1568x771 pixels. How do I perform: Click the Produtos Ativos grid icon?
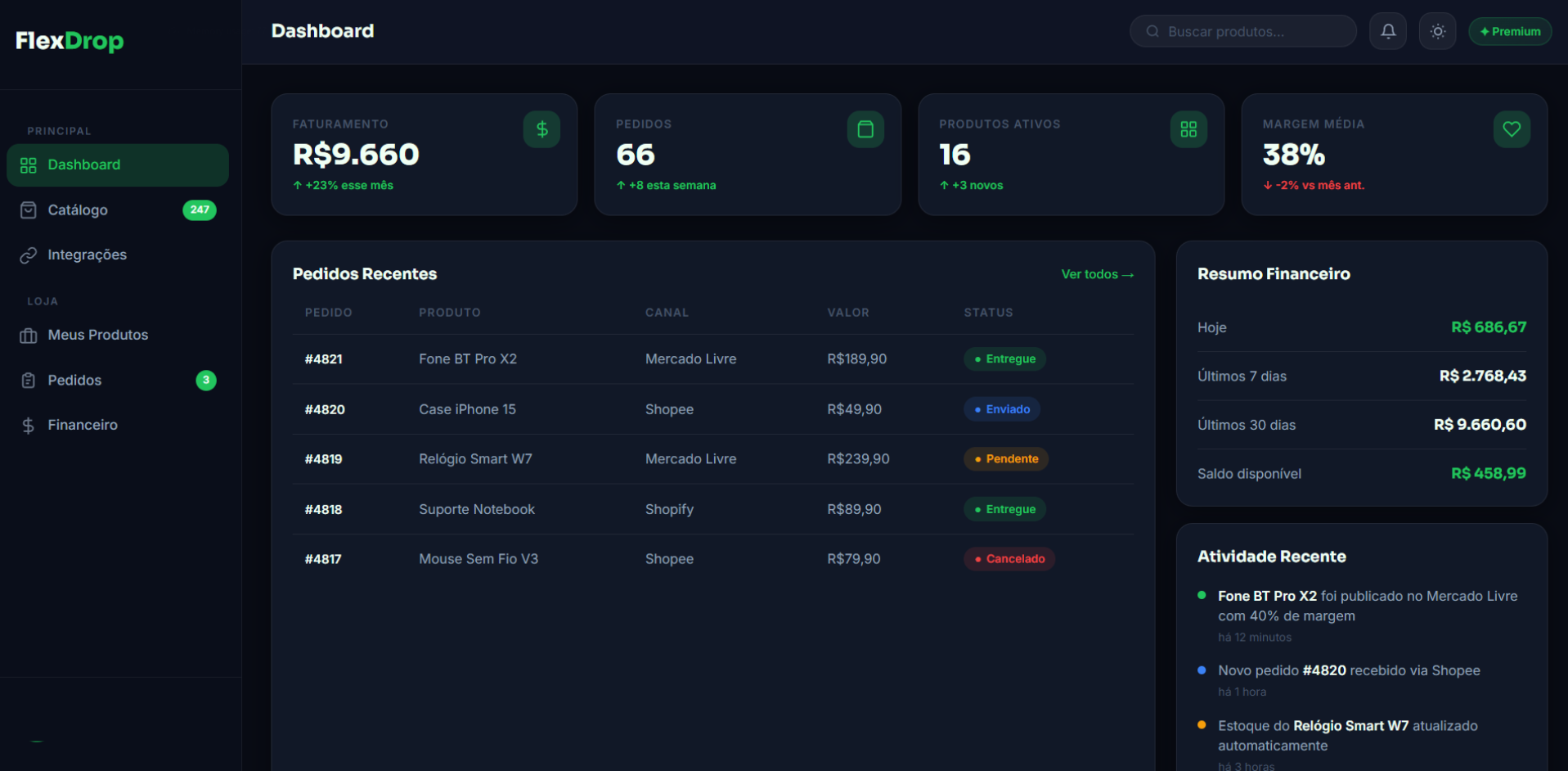point(1188,128)
